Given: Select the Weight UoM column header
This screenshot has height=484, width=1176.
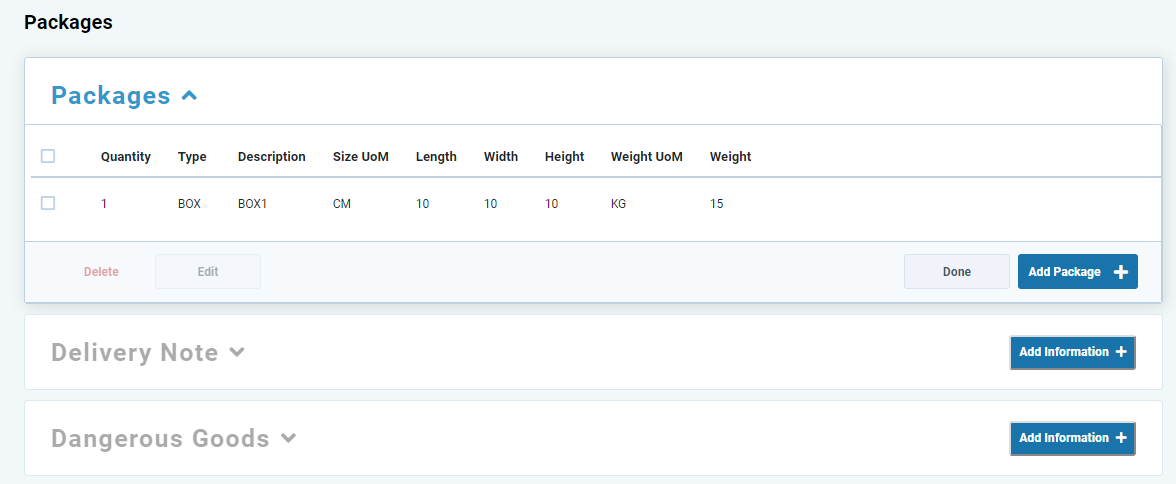Looking at the screenshot, I should click(646, 157).
